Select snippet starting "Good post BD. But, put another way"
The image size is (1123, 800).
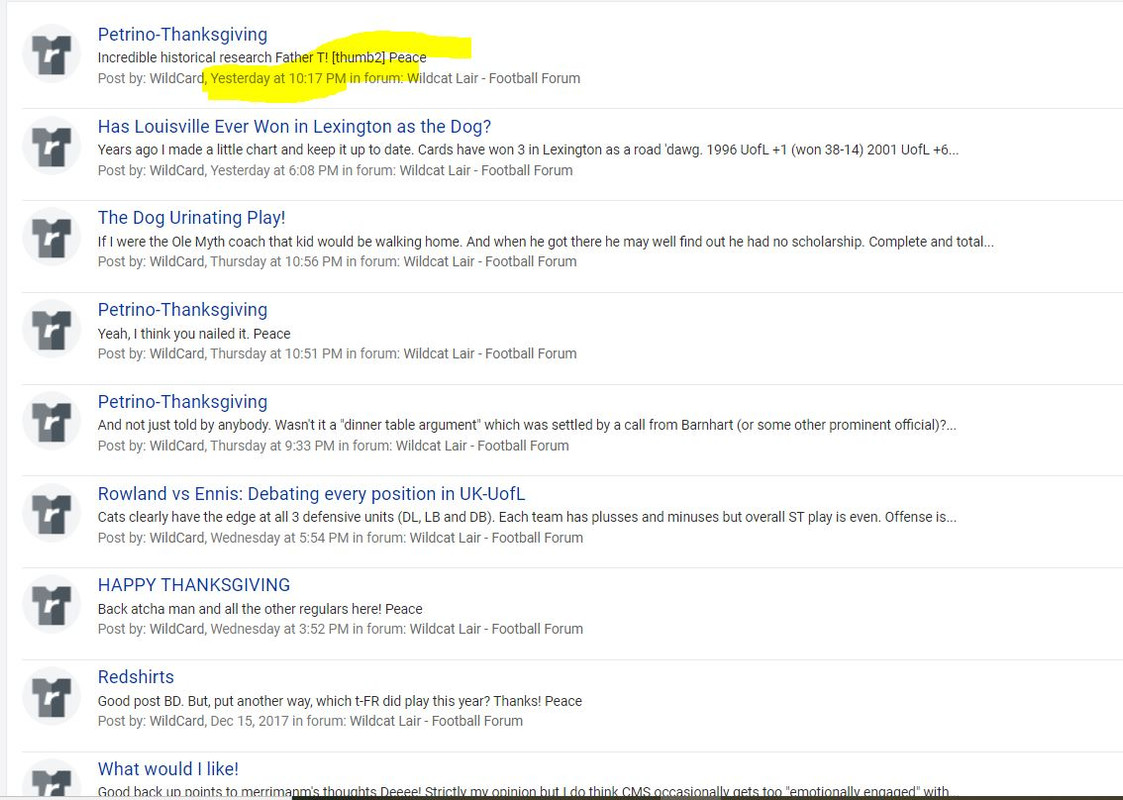tap(339, 701)
